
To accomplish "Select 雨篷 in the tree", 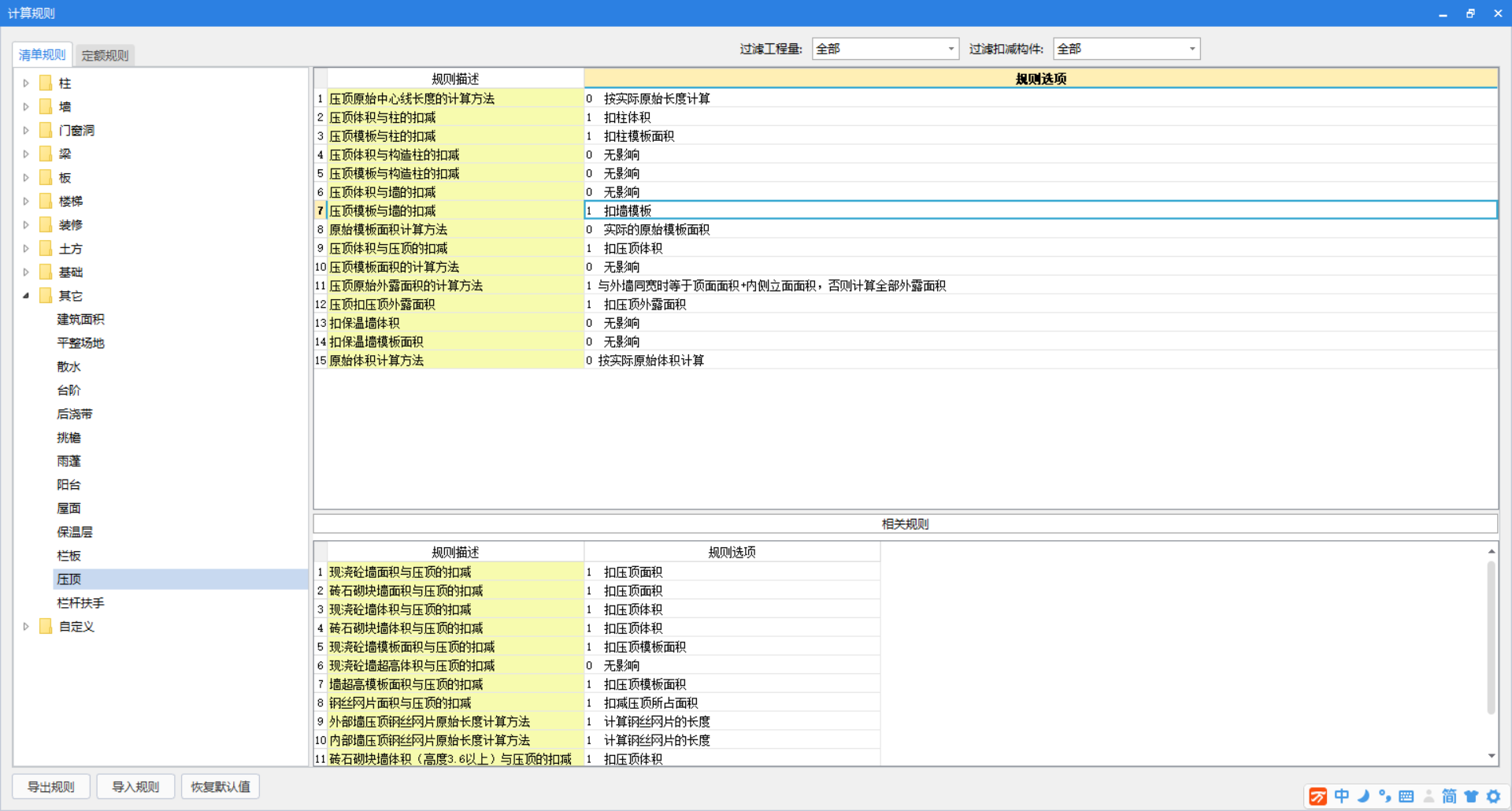I will point(69,461).
